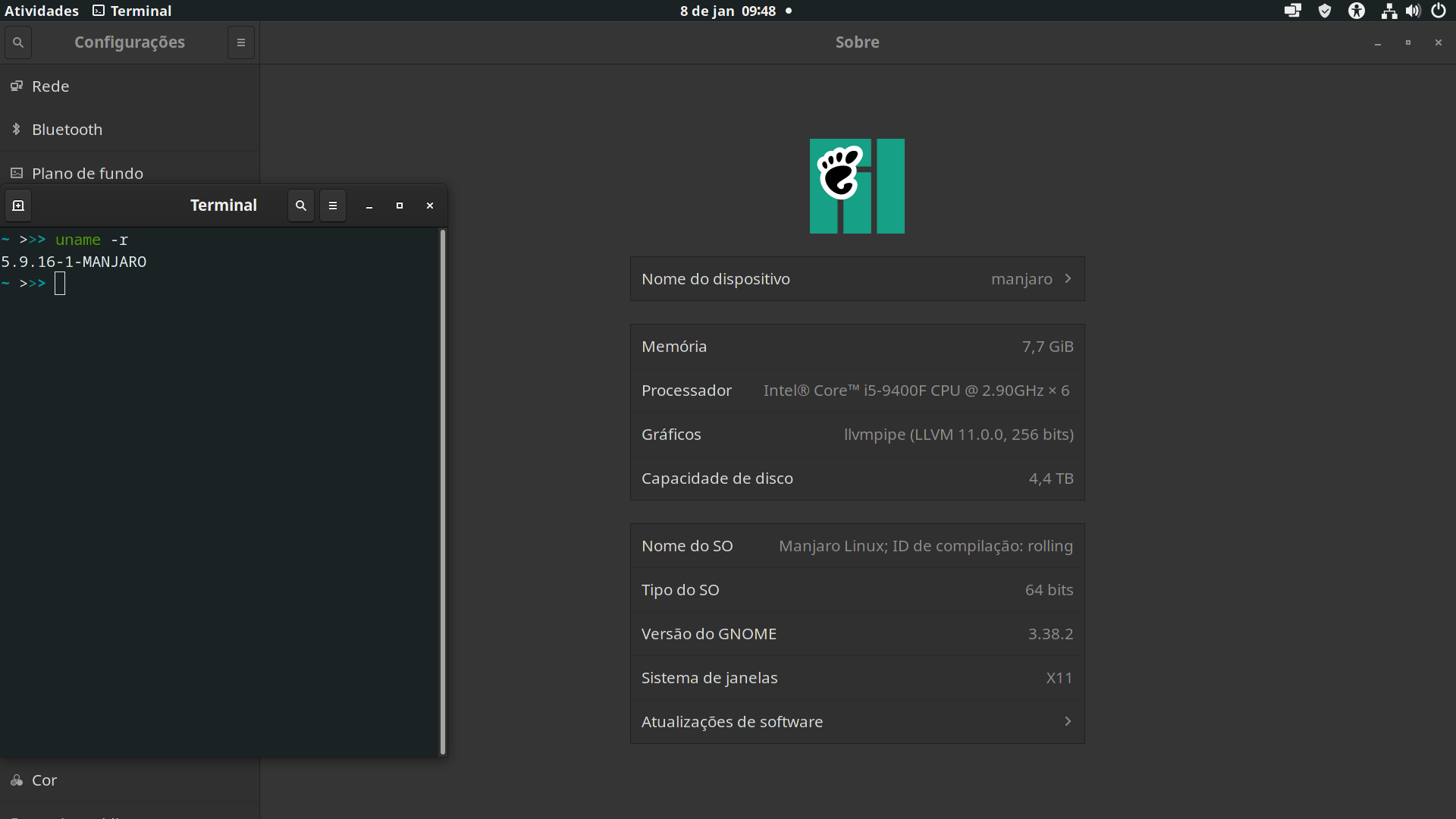Open the Terminal app menu in top bar
Screen dimensions: 1456x819
point(133,11)
